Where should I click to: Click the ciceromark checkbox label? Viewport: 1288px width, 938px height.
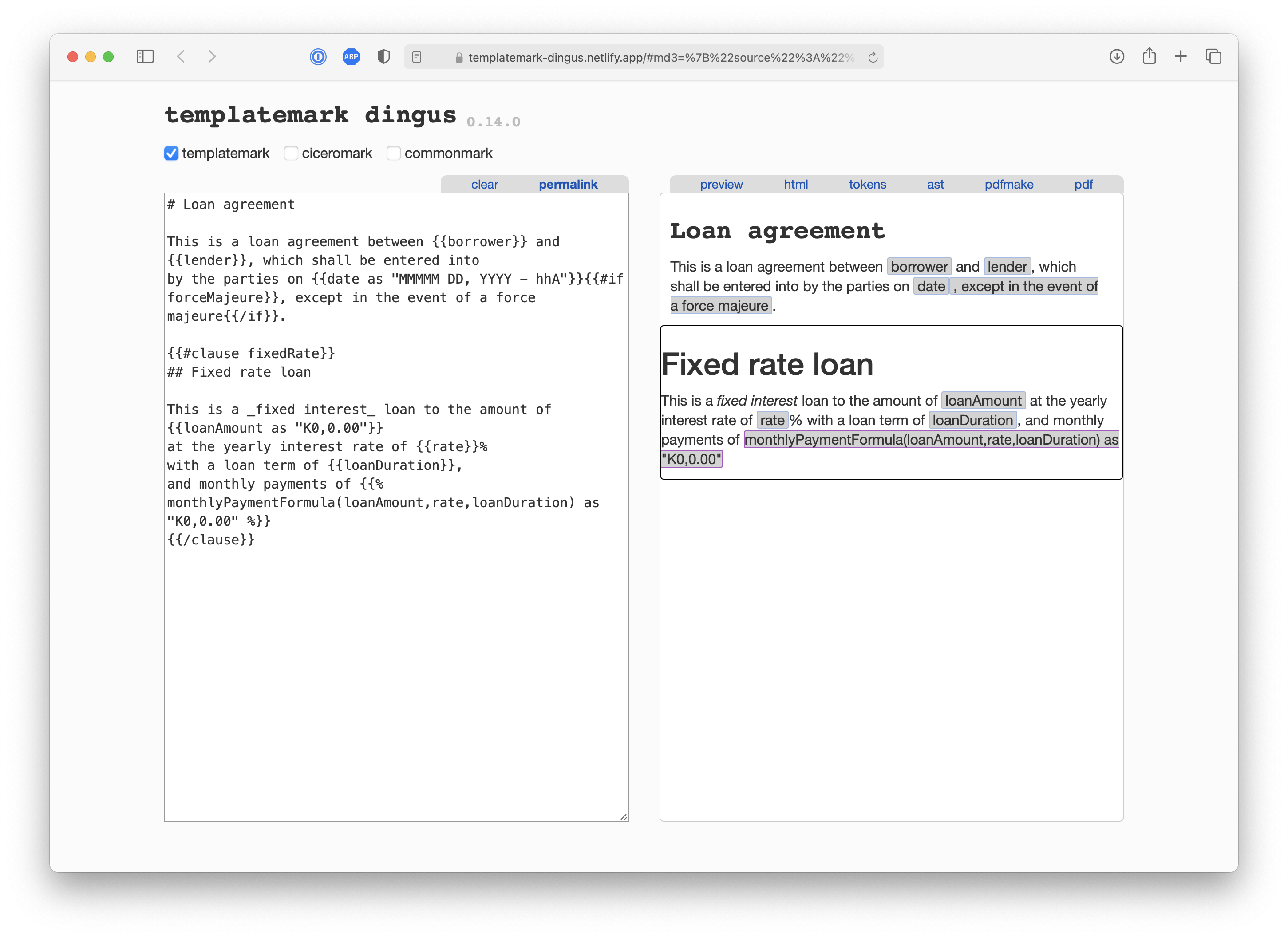[337, 154]
